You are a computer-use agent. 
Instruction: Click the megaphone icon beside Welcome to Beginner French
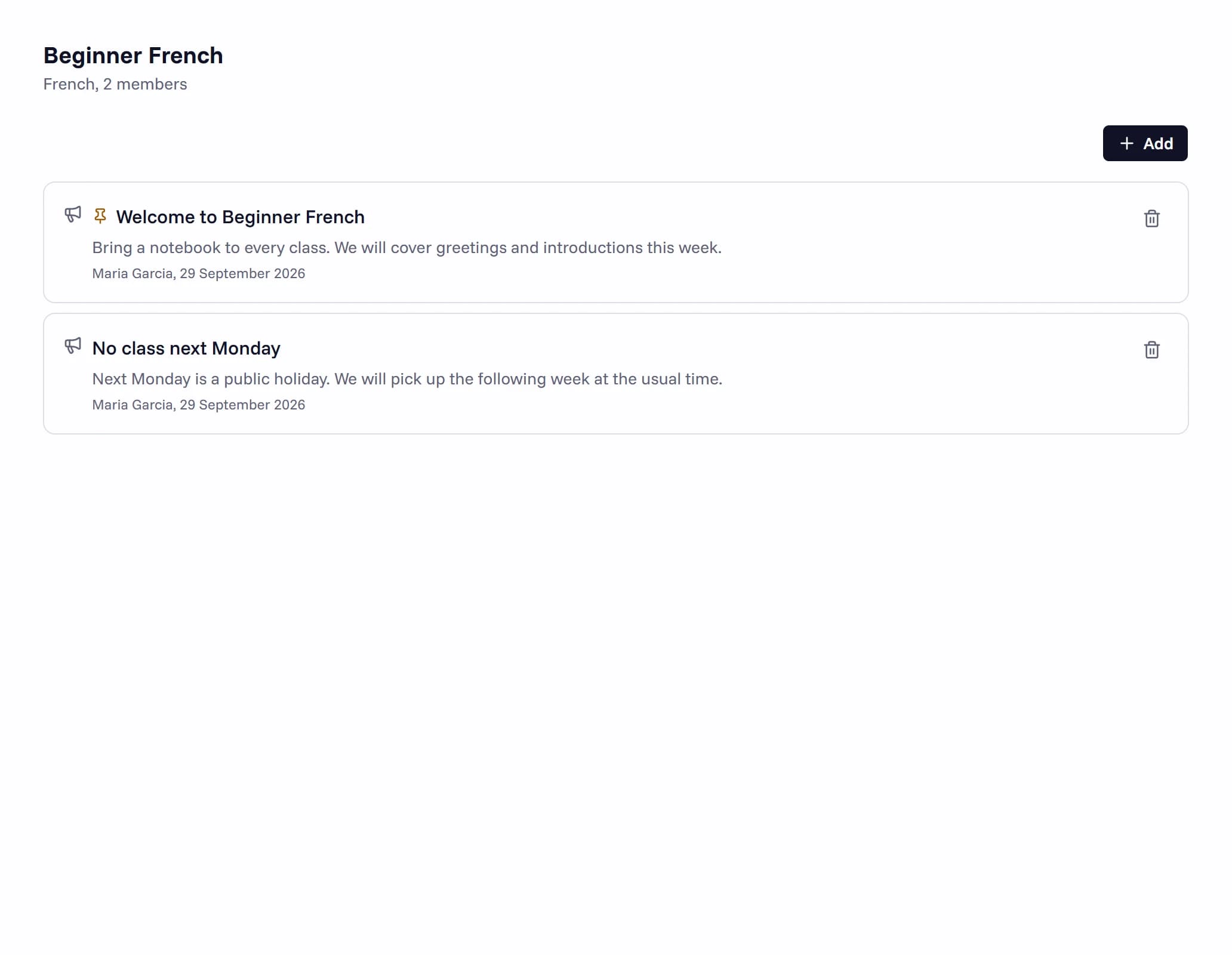73,214
